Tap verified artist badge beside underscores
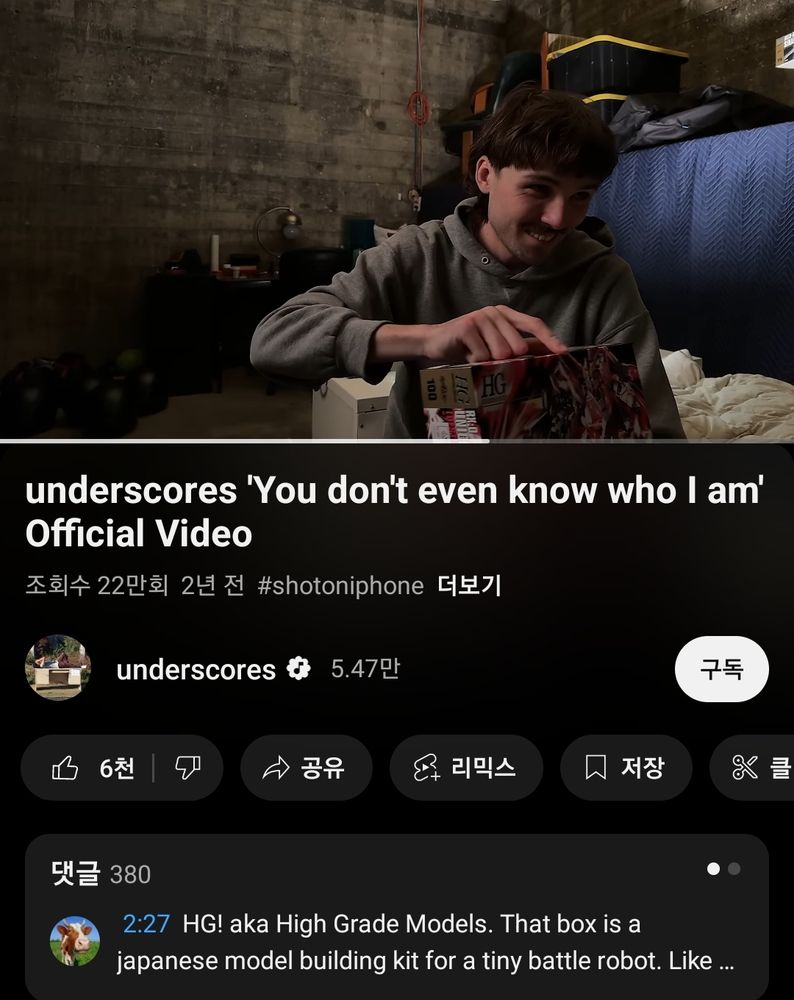Viewport: 794px width, 1000px height. click(298, 668)
